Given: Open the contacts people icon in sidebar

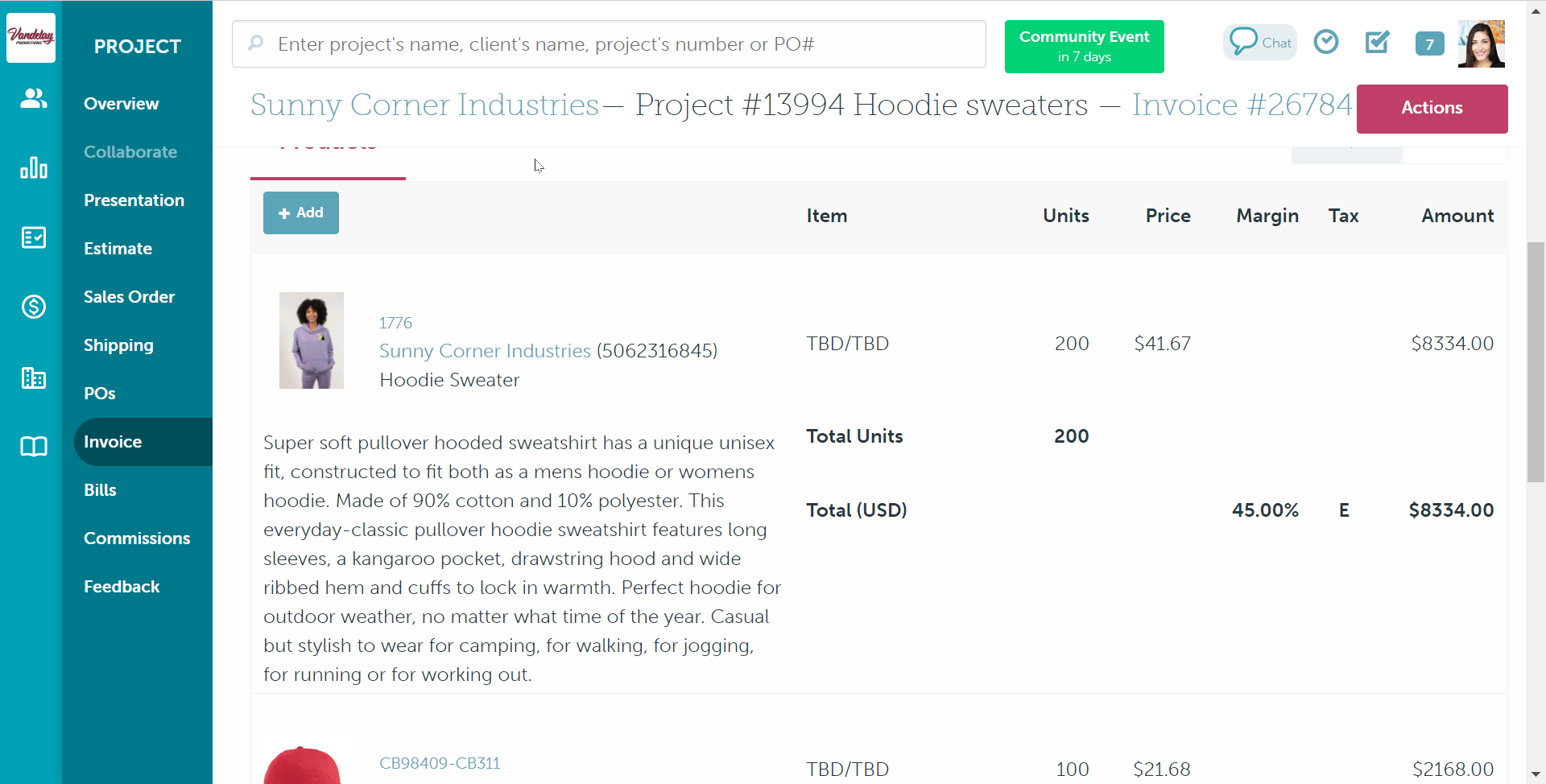Looking at the screenshot, I should tap(33, 99).
